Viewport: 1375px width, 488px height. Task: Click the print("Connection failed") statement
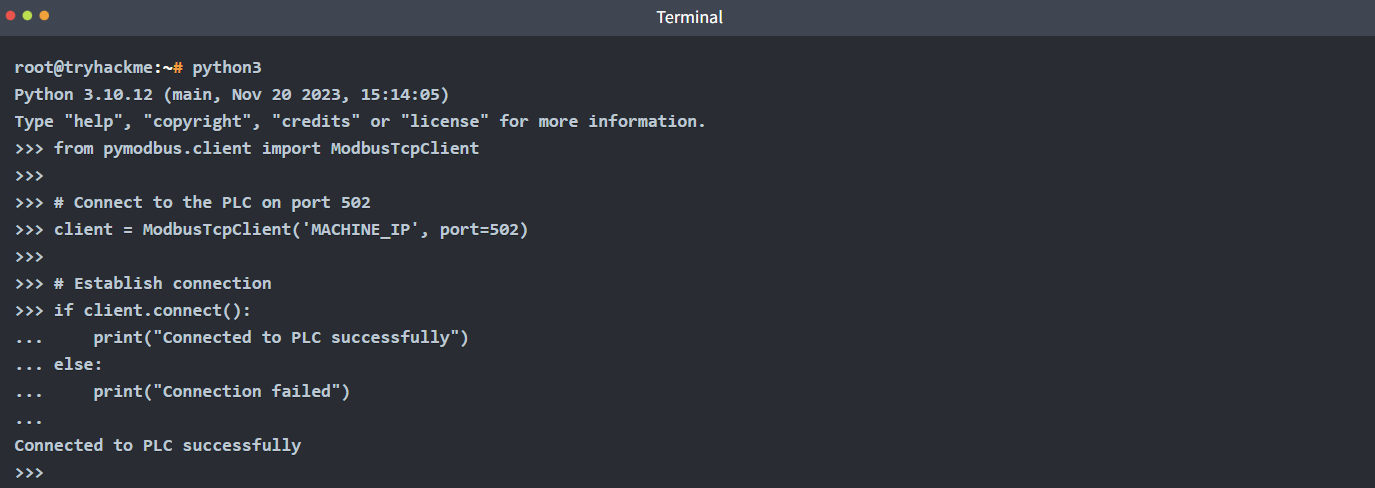[x=222, y=391]
